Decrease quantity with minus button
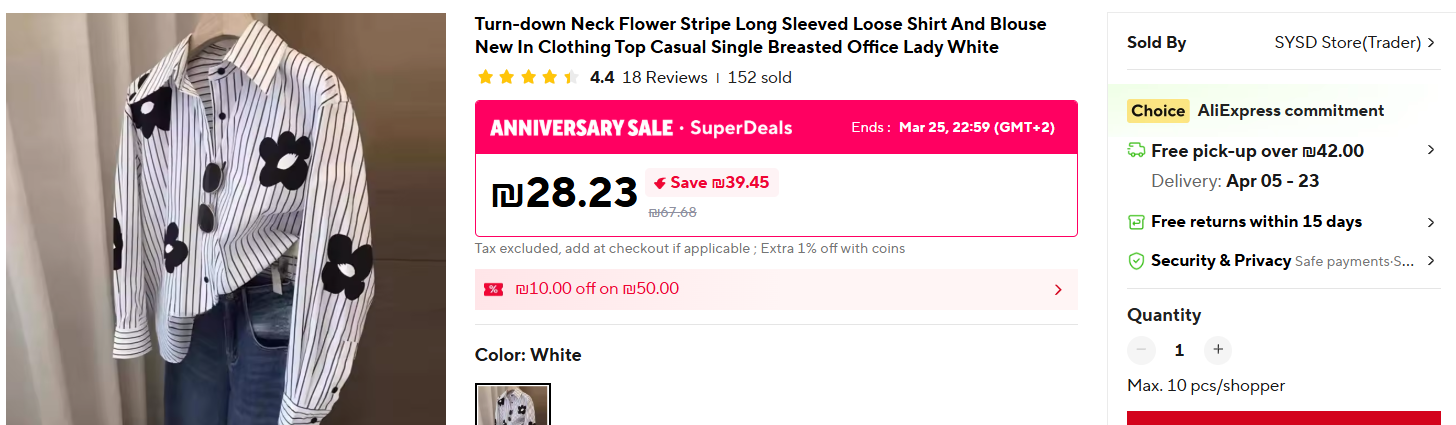Screen dimensions: 1456x425 coord(1141,350)
